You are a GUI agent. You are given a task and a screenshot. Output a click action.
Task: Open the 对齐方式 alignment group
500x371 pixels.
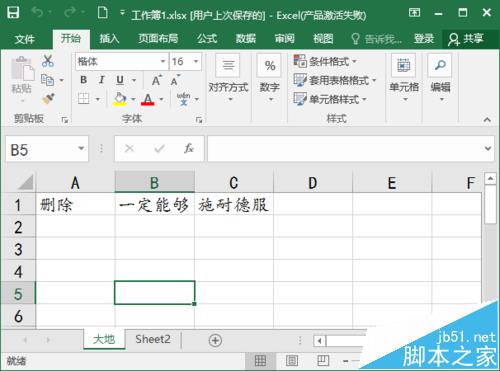coord(228,79)
